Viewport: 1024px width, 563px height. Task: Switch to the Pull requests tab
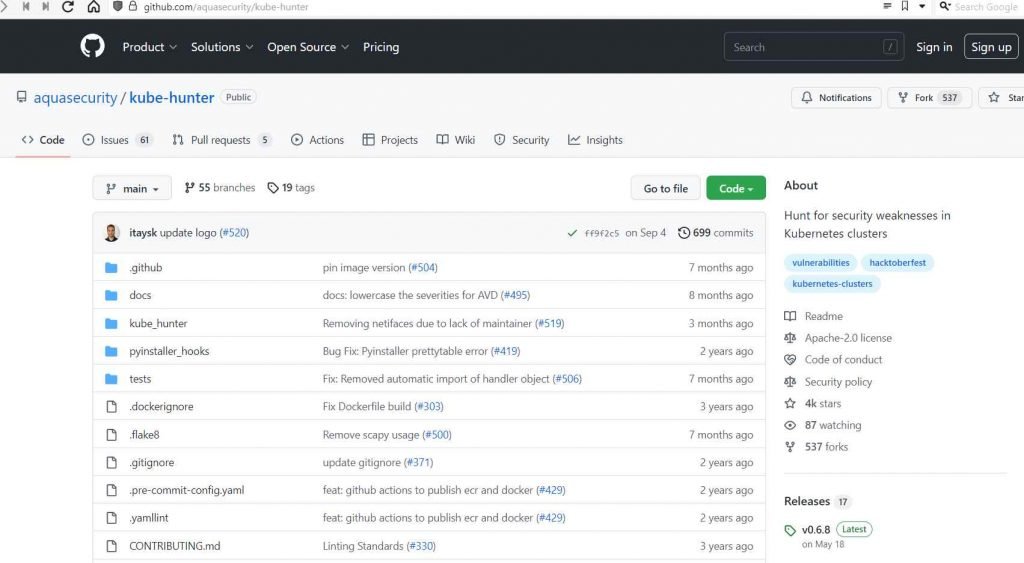(222, 140)
